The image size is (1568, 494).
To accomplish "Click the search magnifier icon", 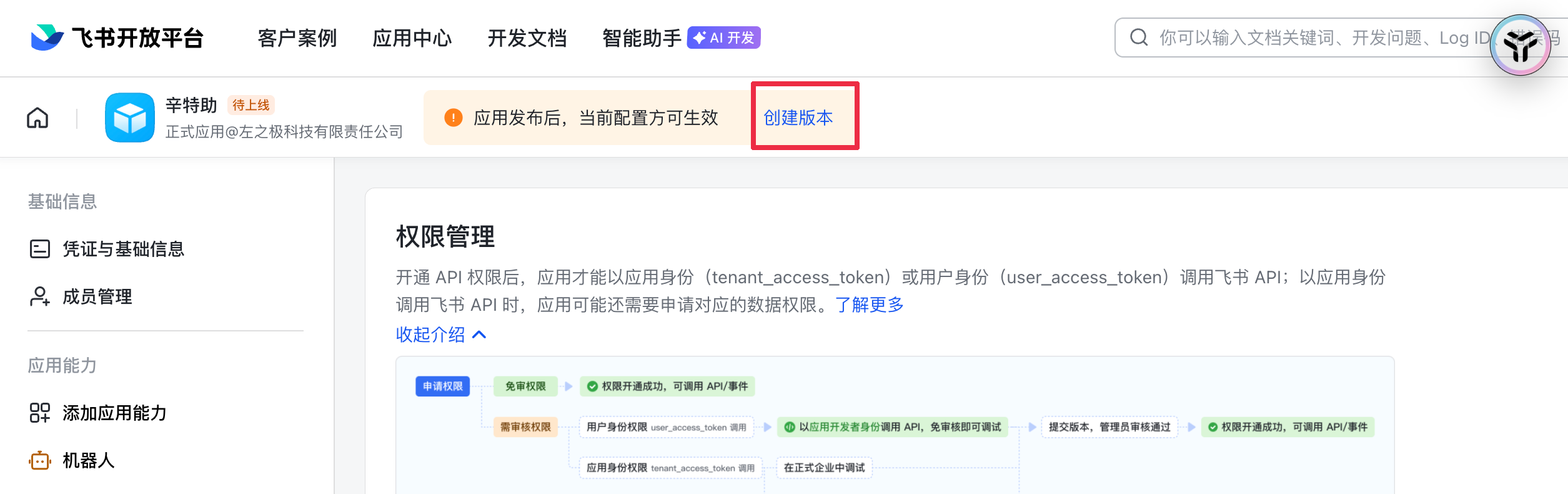I will [x=1139, y=38].
